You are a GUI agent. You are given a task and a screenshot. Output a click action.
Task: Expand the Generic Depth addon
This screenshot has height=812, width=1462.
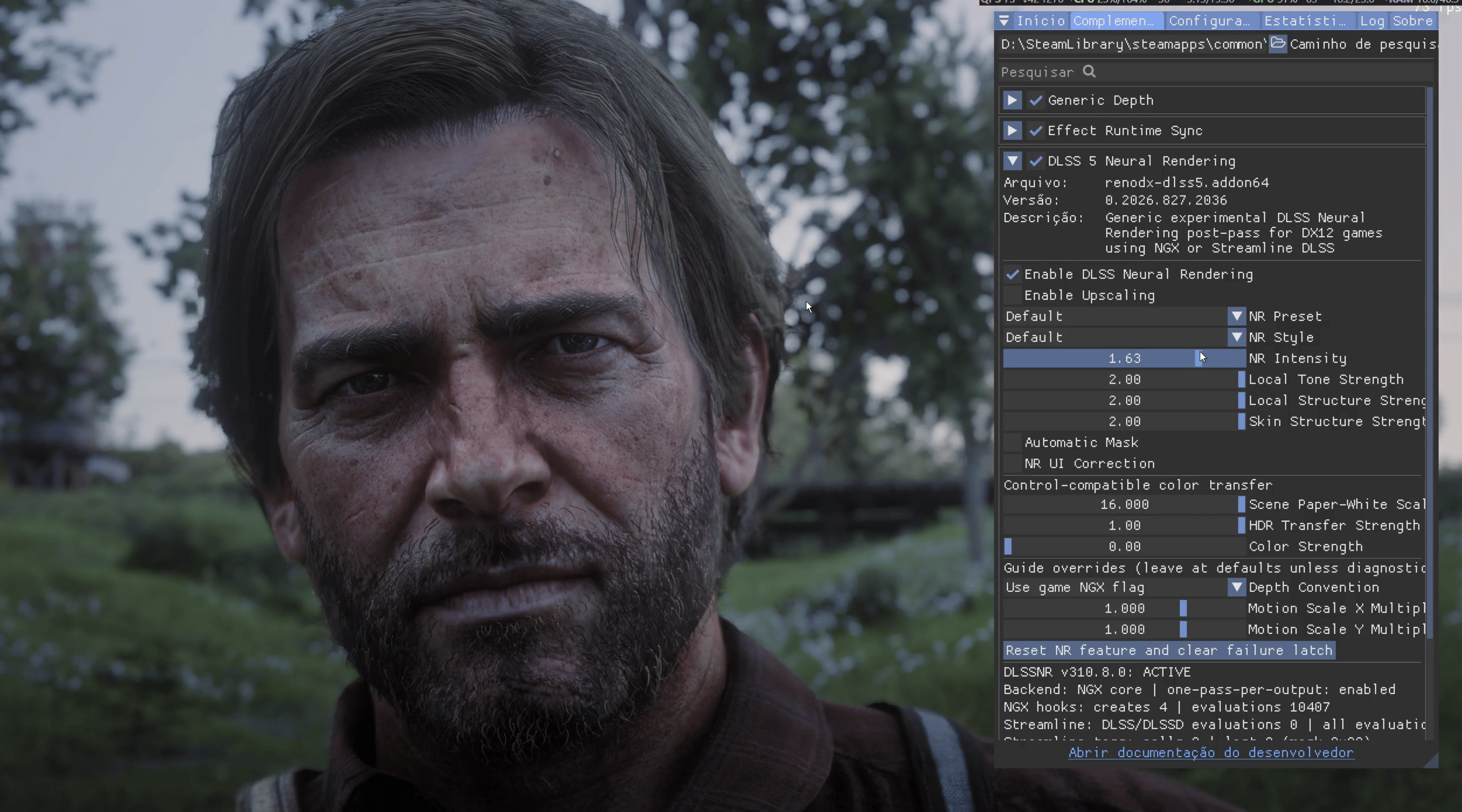click(1012, 100)
